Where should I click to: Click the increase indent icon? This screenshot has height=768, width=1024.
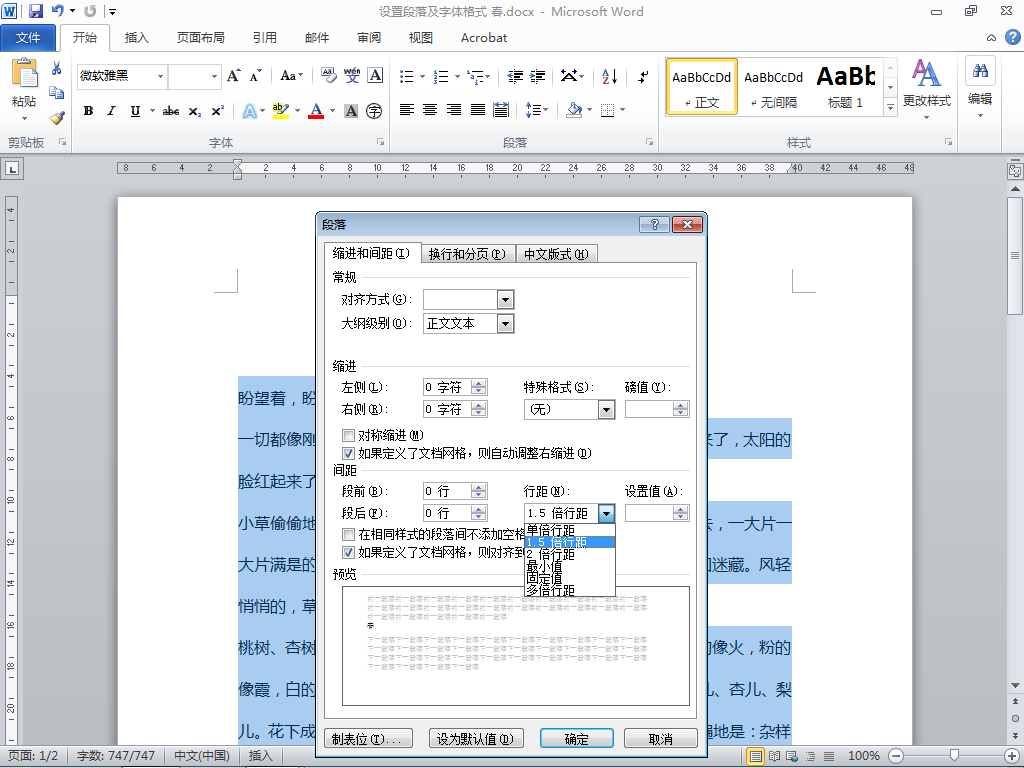(x=537, y=76)
